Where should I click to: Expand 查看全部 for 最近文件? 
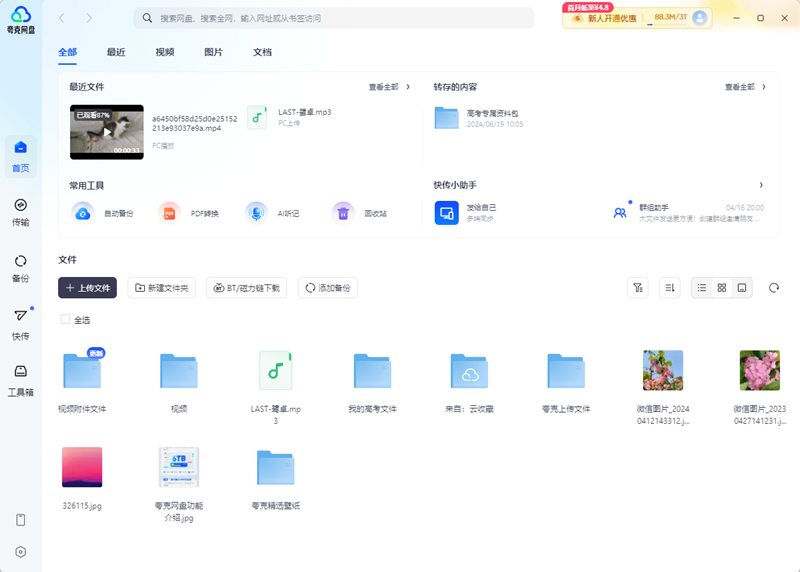click(389, 87)
